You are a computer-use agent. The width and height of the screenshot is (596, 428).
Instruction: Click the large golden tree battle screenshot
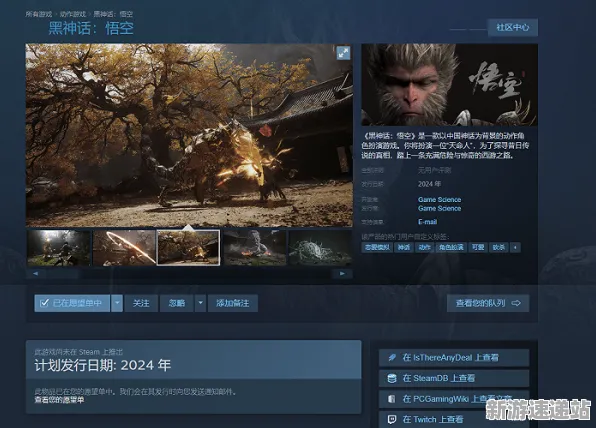(189, 135)
